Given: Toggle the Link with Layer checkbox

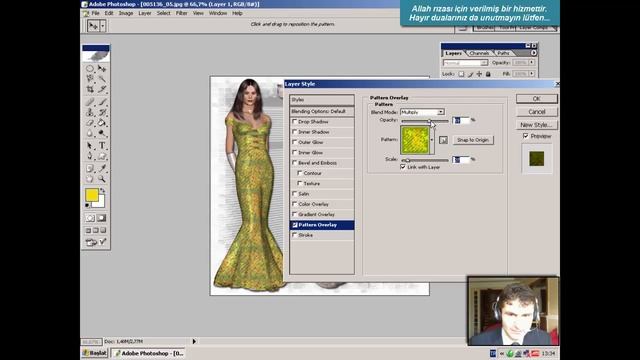Looking at the screenshot, I should [x=403, y=167].
